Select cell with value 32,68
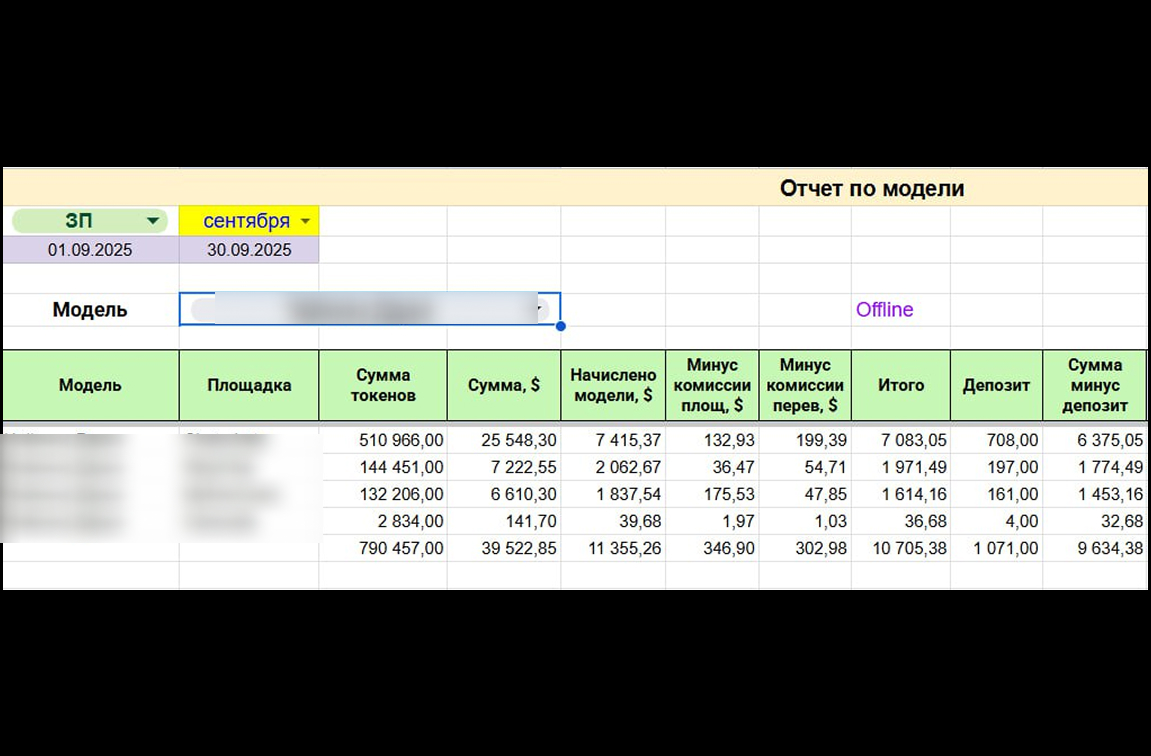The image size is (1151, 756). 1094,522
